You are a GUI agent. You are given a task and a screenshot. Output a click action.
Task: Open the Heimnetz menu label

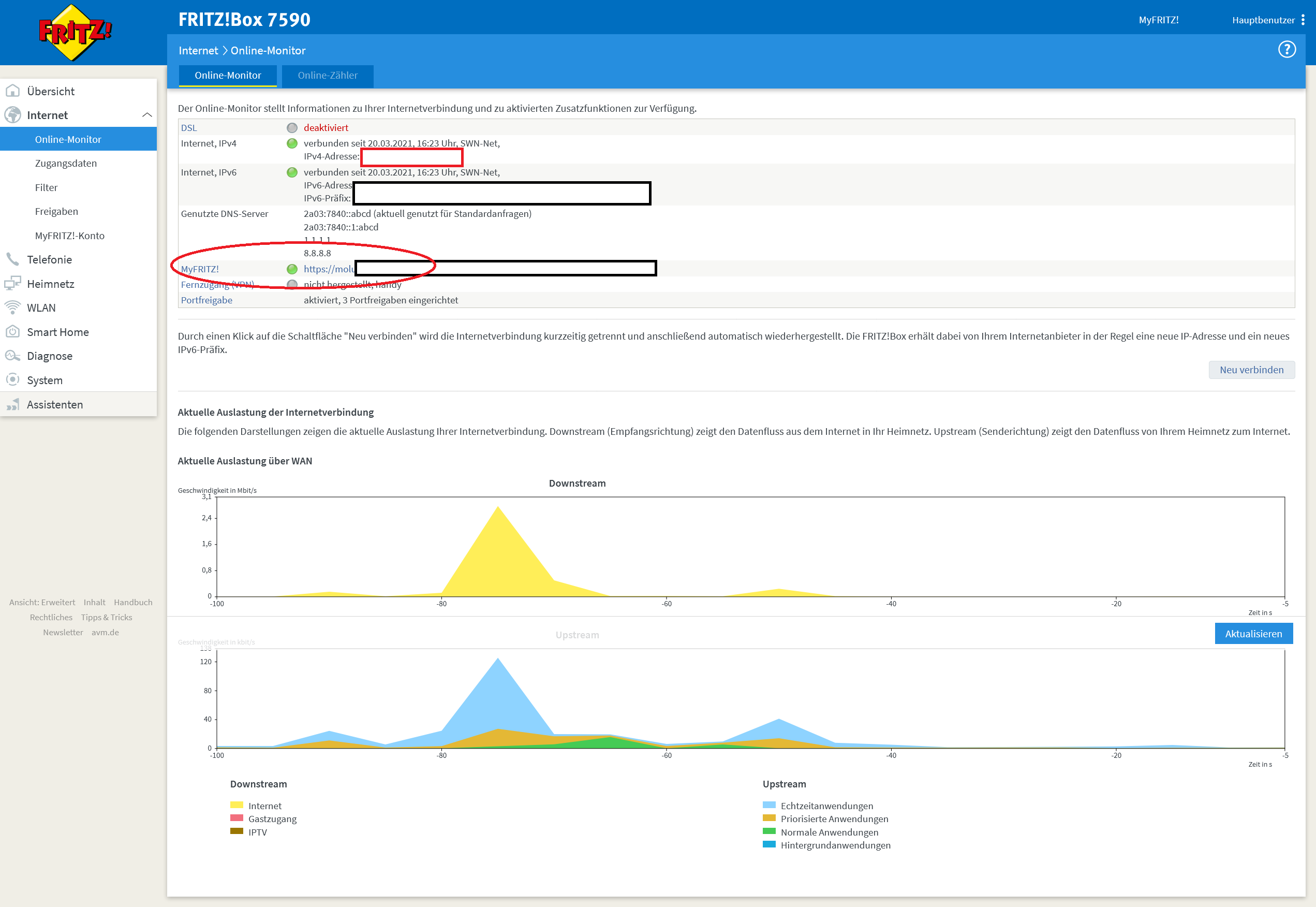pyautogui.click(x=51, y=284)
